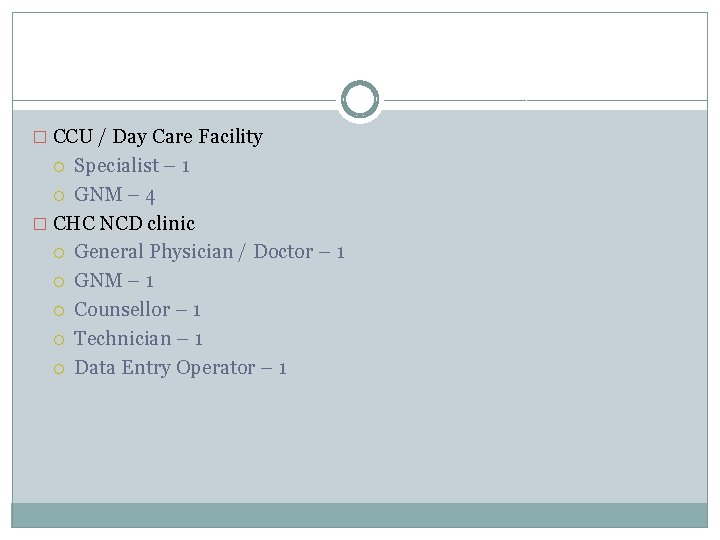Click the teal footer bar at slide bottom

click(360, 515)
